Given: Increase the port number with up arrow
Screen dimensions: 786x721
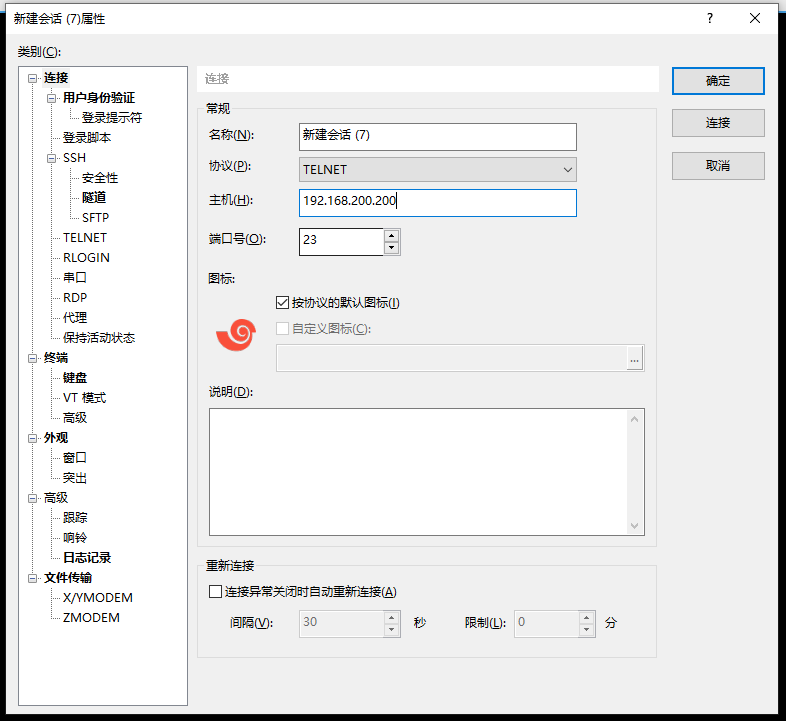Looking at the screenshot, I should pyautogui.click(x=391, y=236).
